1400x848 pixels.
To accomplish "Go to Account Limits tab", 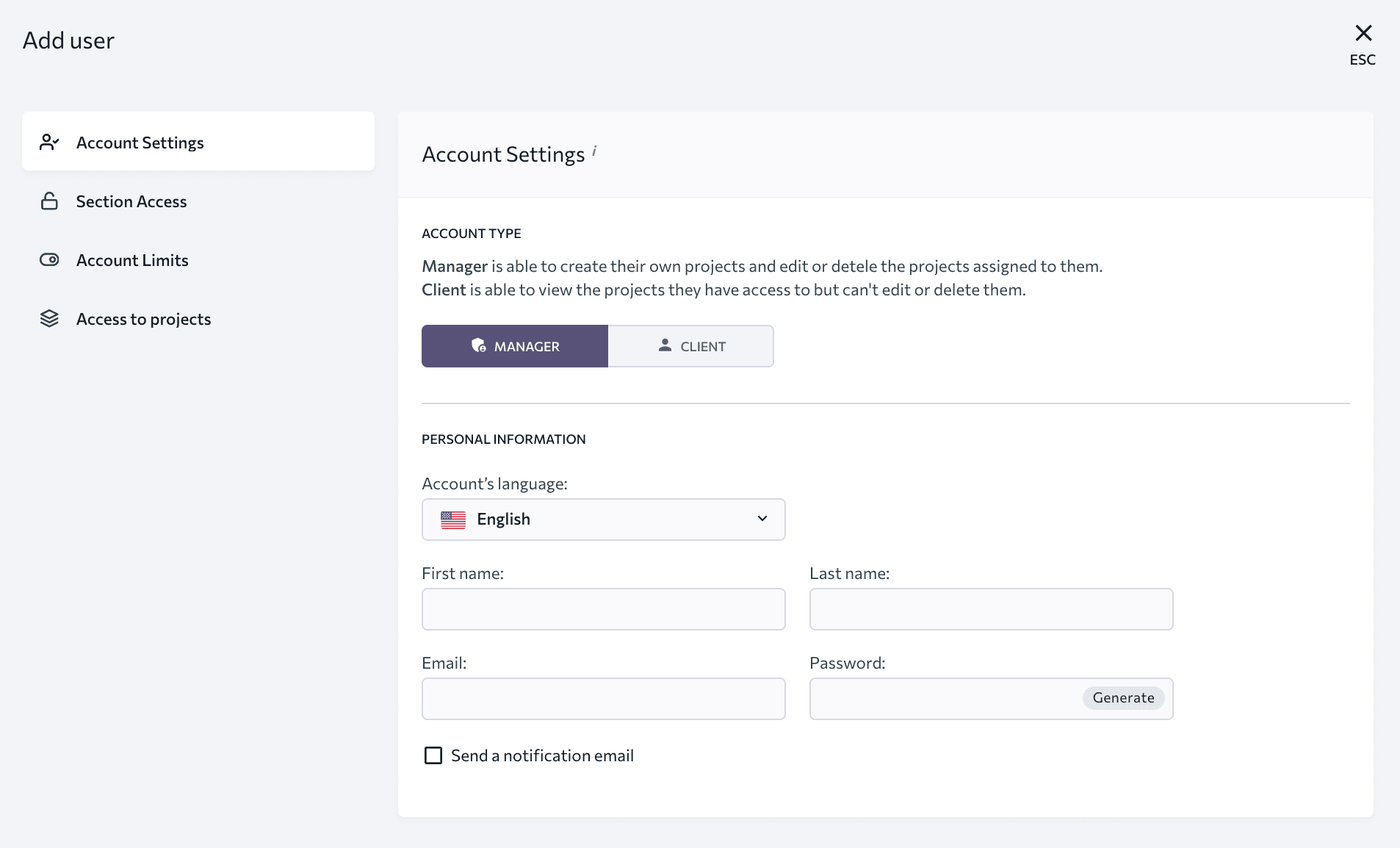I will pyautogui.click(x=198, y=259).
